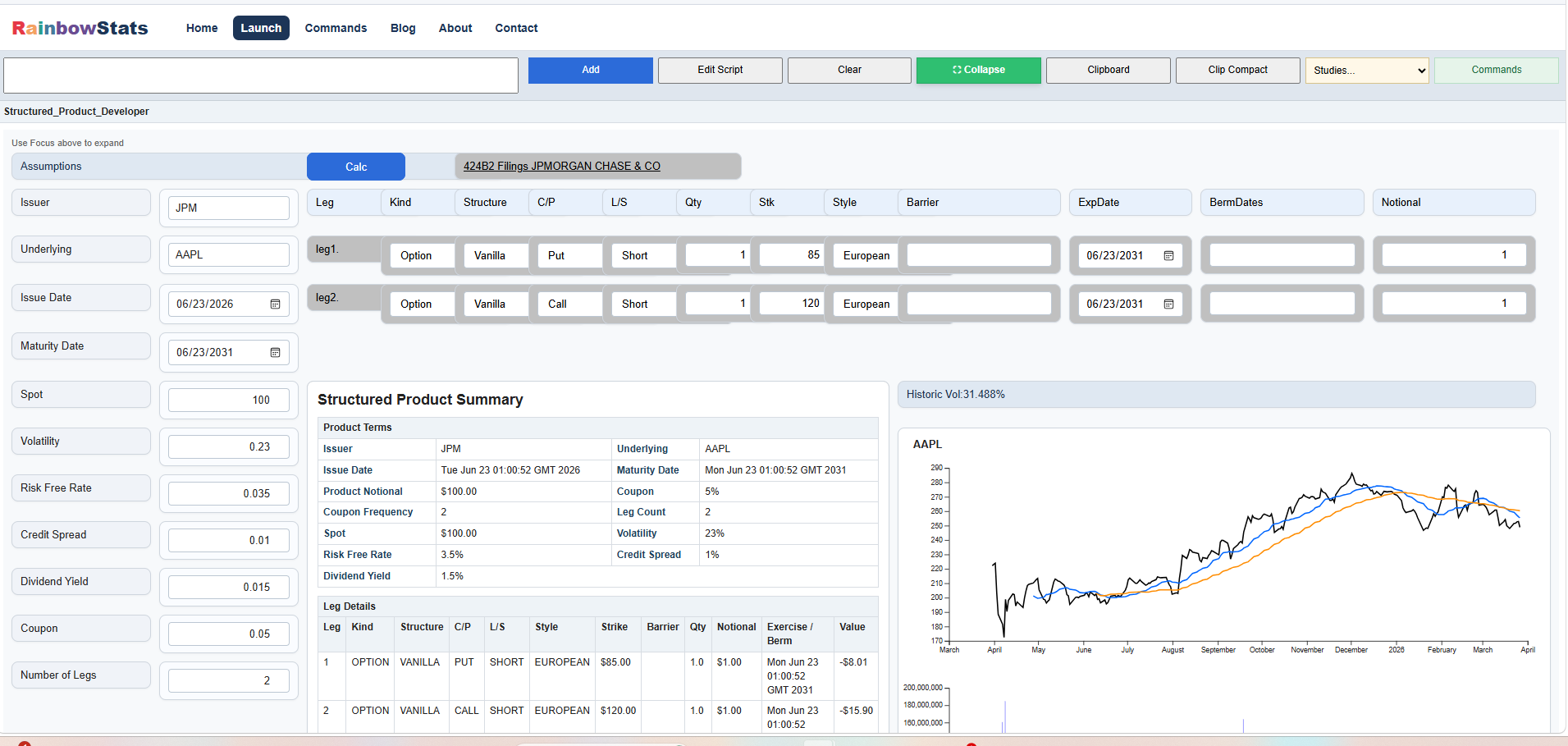The height and width of the screenshot is (746, 1568).
Task: Click the RainbowStats logo
Action: [80, 28]
